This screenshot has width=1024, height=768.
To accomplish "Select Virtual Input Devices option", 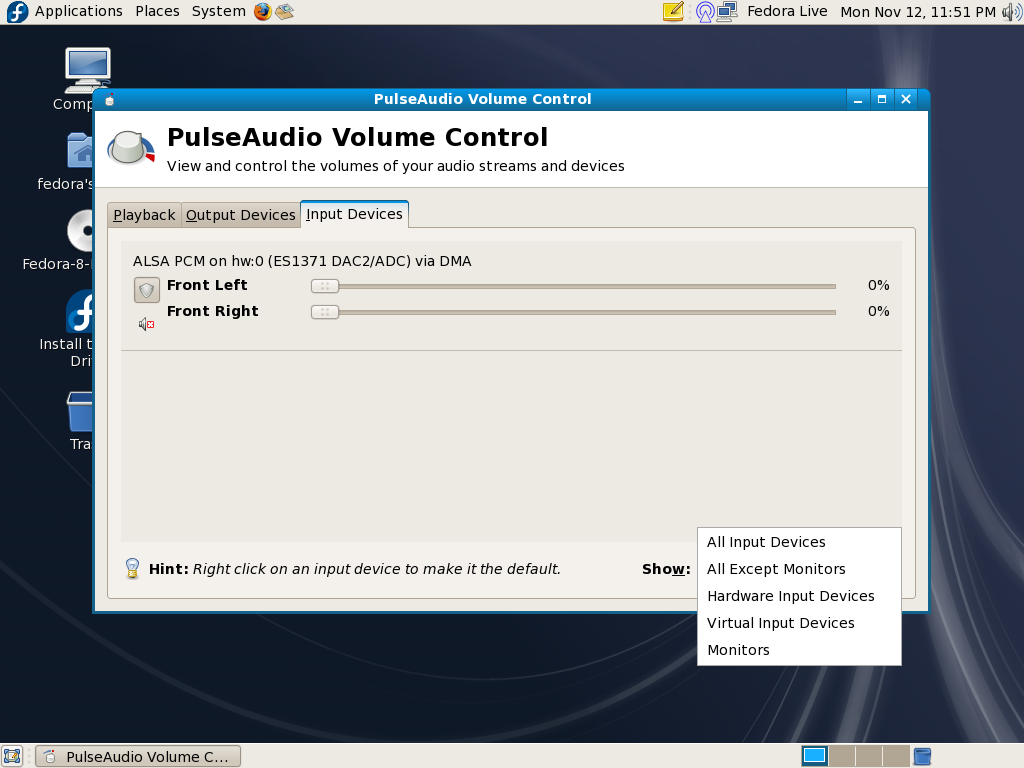I will click(x=799, y=623).
